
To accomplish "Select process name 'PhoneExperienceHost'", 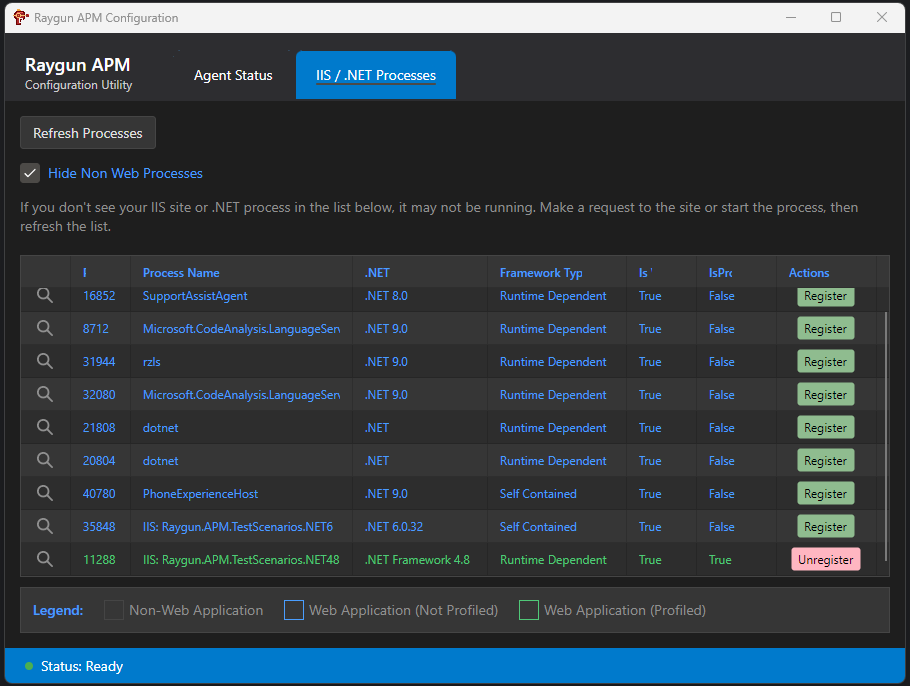I will pyautogui.click(x=200, y=494).
